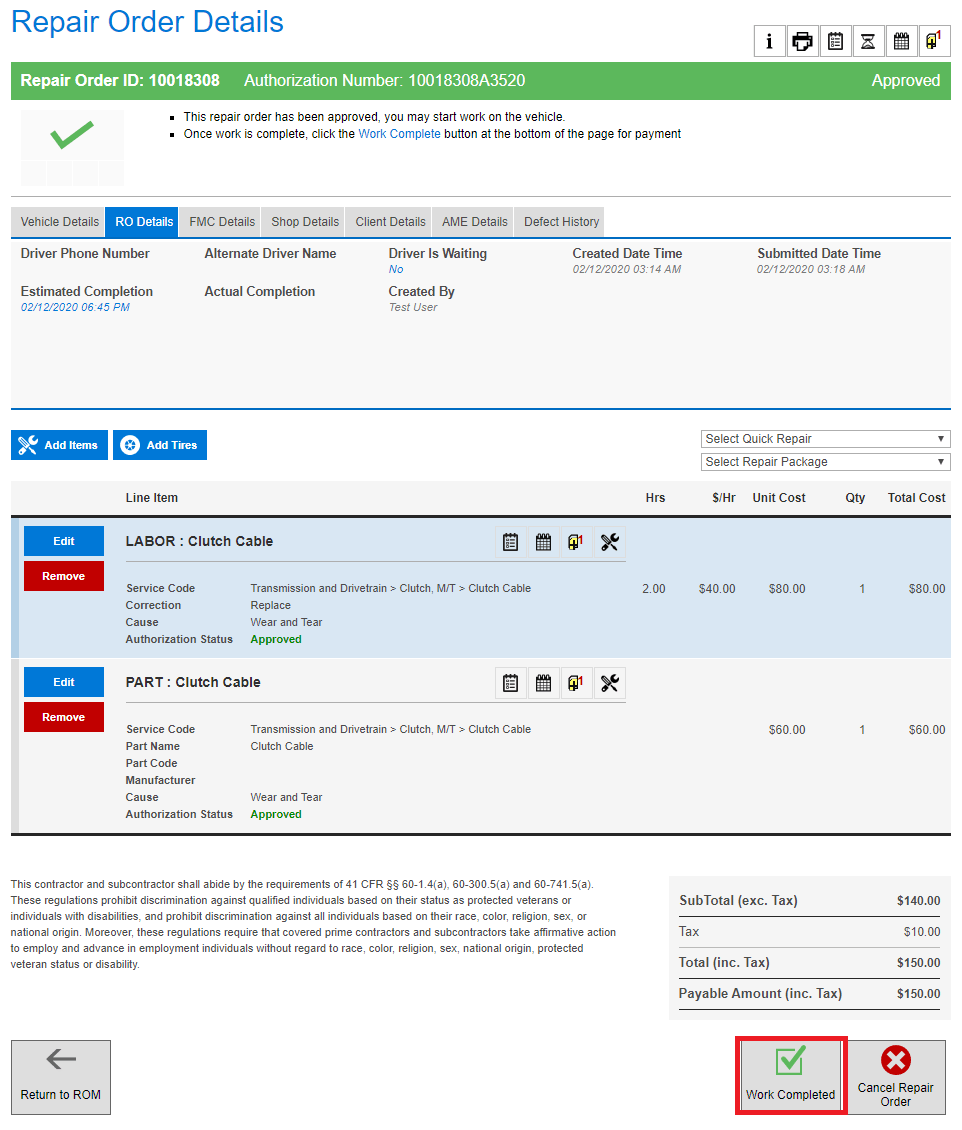Image resolution: width=962 pixels, height=1130 pixels.
Task: Expand the Select Repair Package dropdown
Action: [x=825, y=461]
